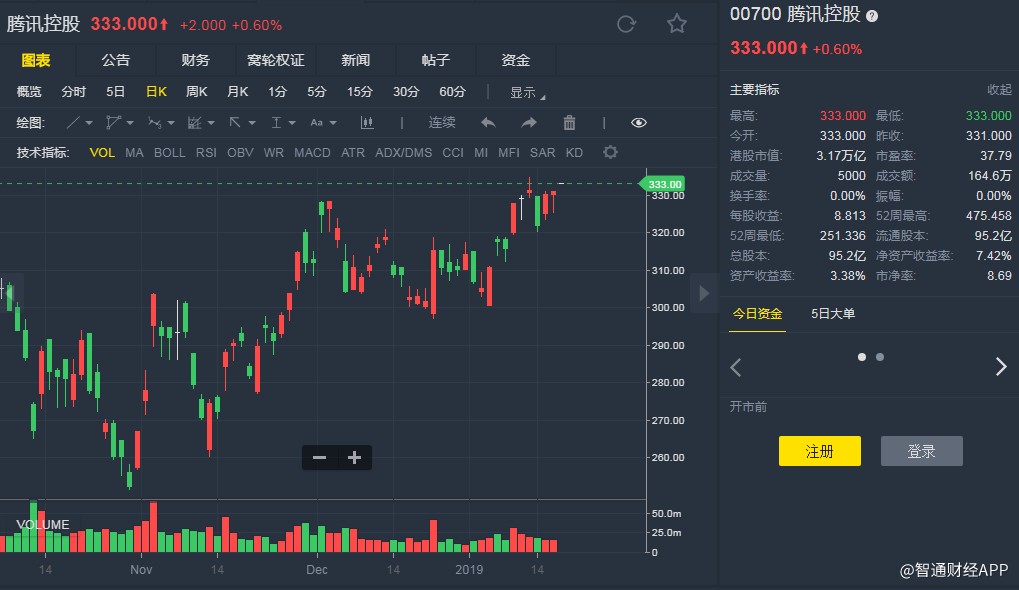Delete drawings with the trash icon
Image resolution: width=1019 pixels, height=590 pixels.
[x=569, y=122]
